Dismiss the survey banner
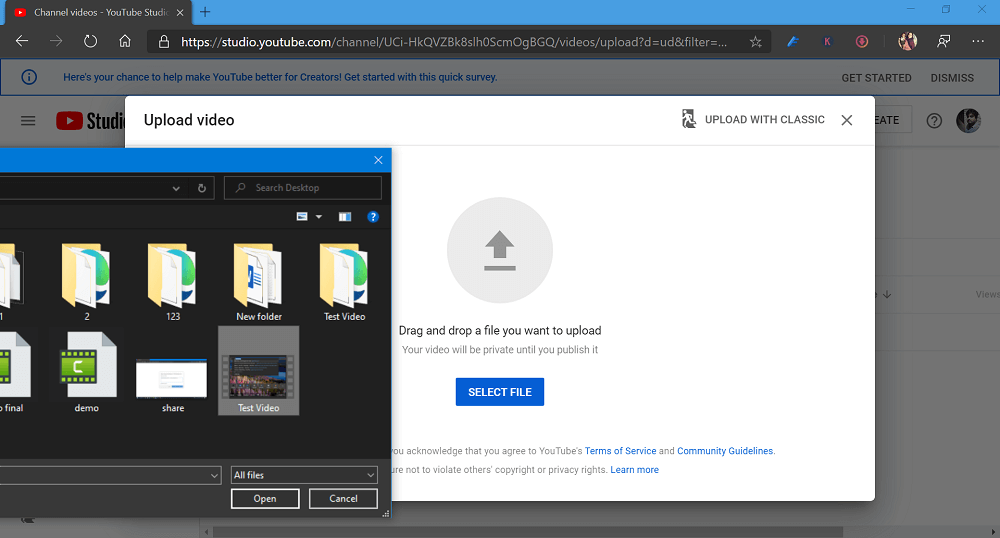The height and width of the screenshot is (538, 1000). 952,78
